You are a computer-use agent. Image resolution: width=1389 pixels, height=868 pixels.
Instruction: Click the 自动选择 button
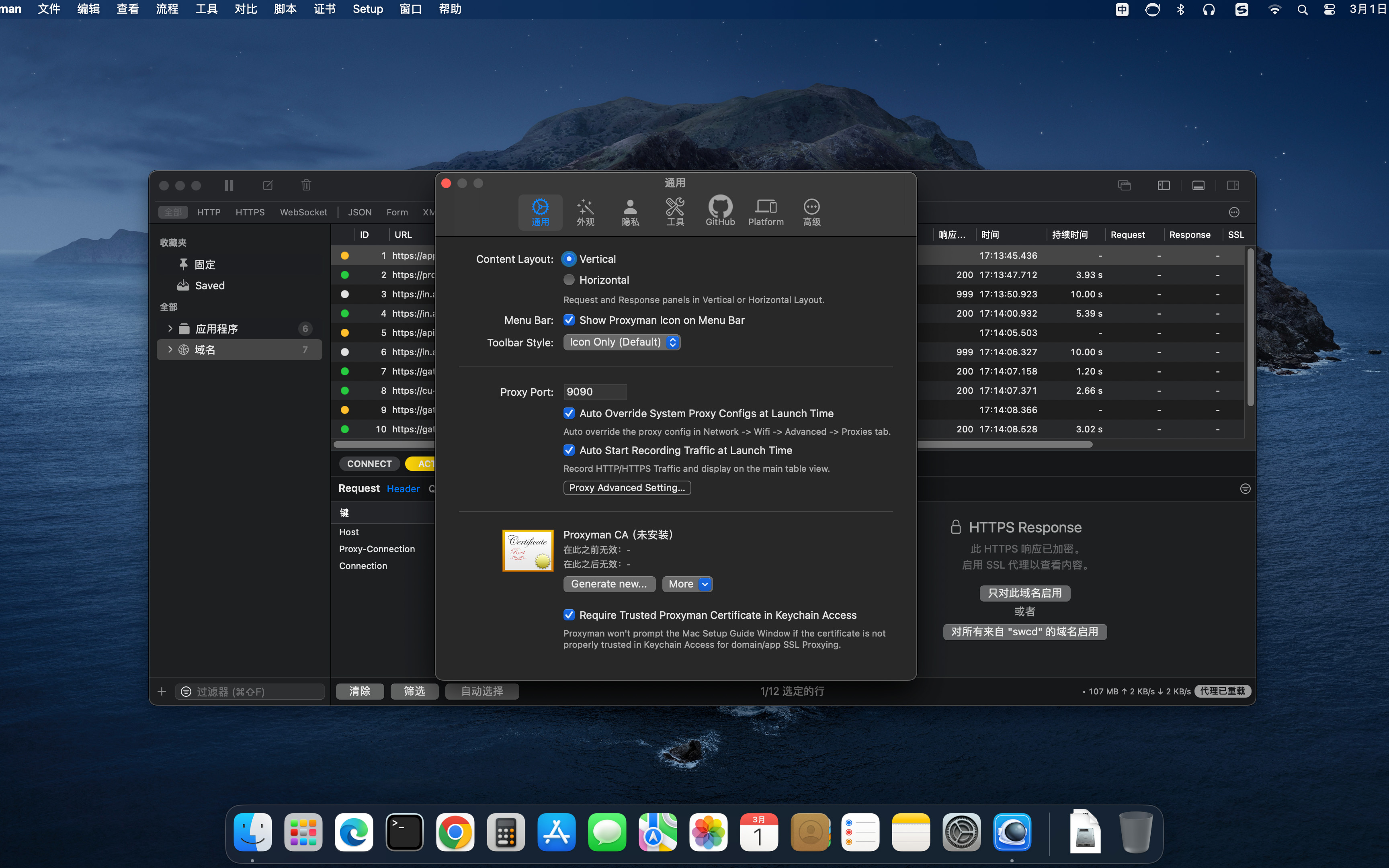[x=482, y=691]
